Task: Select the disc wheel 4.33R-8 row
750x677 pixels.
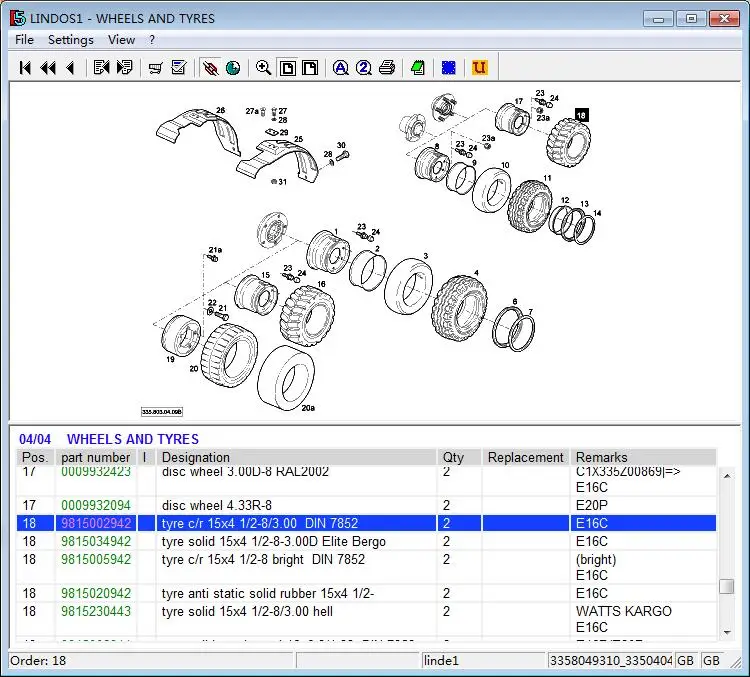Action: pyautogui.click(x=216, y=505)
